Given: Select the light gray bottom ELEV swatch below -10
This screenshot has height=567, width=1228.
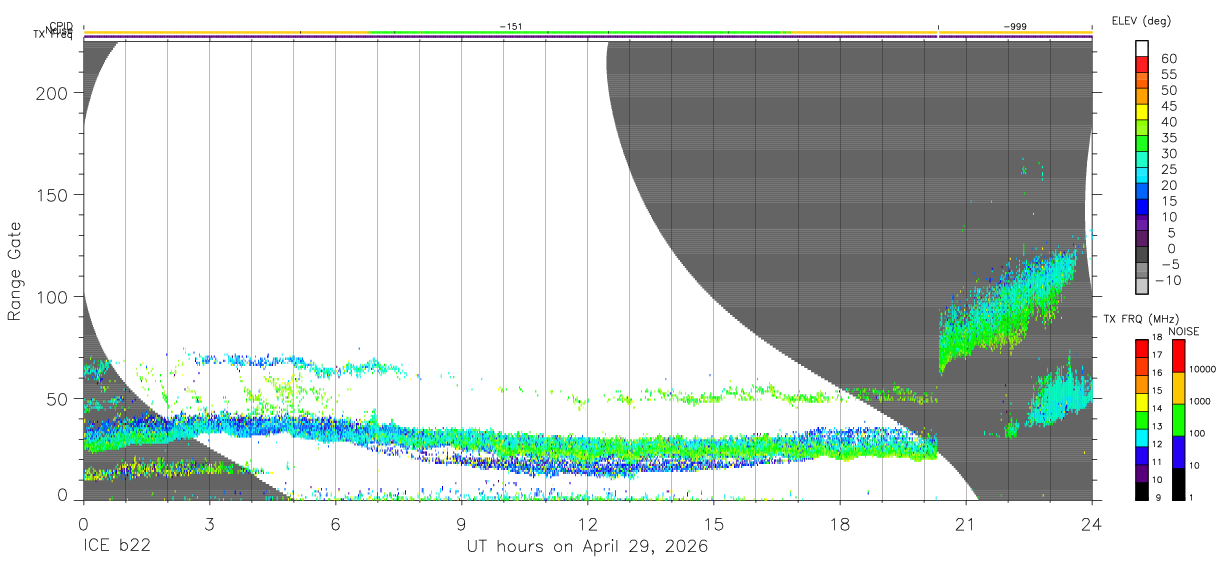Looking at the screenshot, I should click(1142, 286).
